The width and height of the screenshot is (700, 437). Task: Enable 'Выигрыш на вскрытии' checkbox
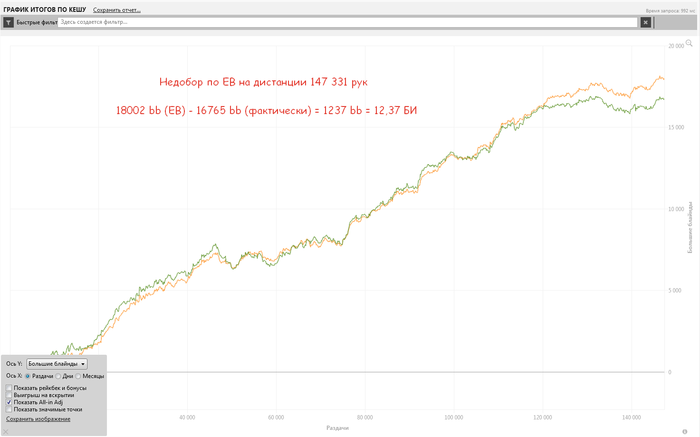point(9,395)
